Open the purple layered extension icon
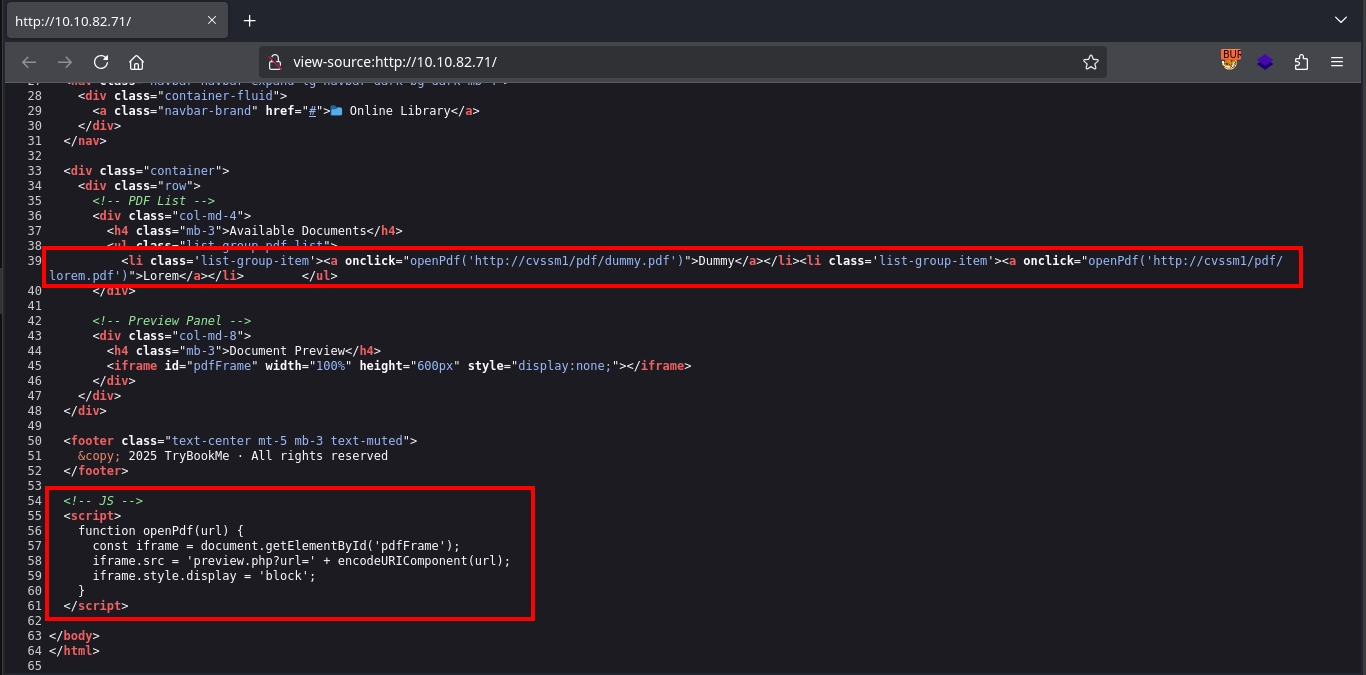The image size is (1366, 675). click(1265, 62)
